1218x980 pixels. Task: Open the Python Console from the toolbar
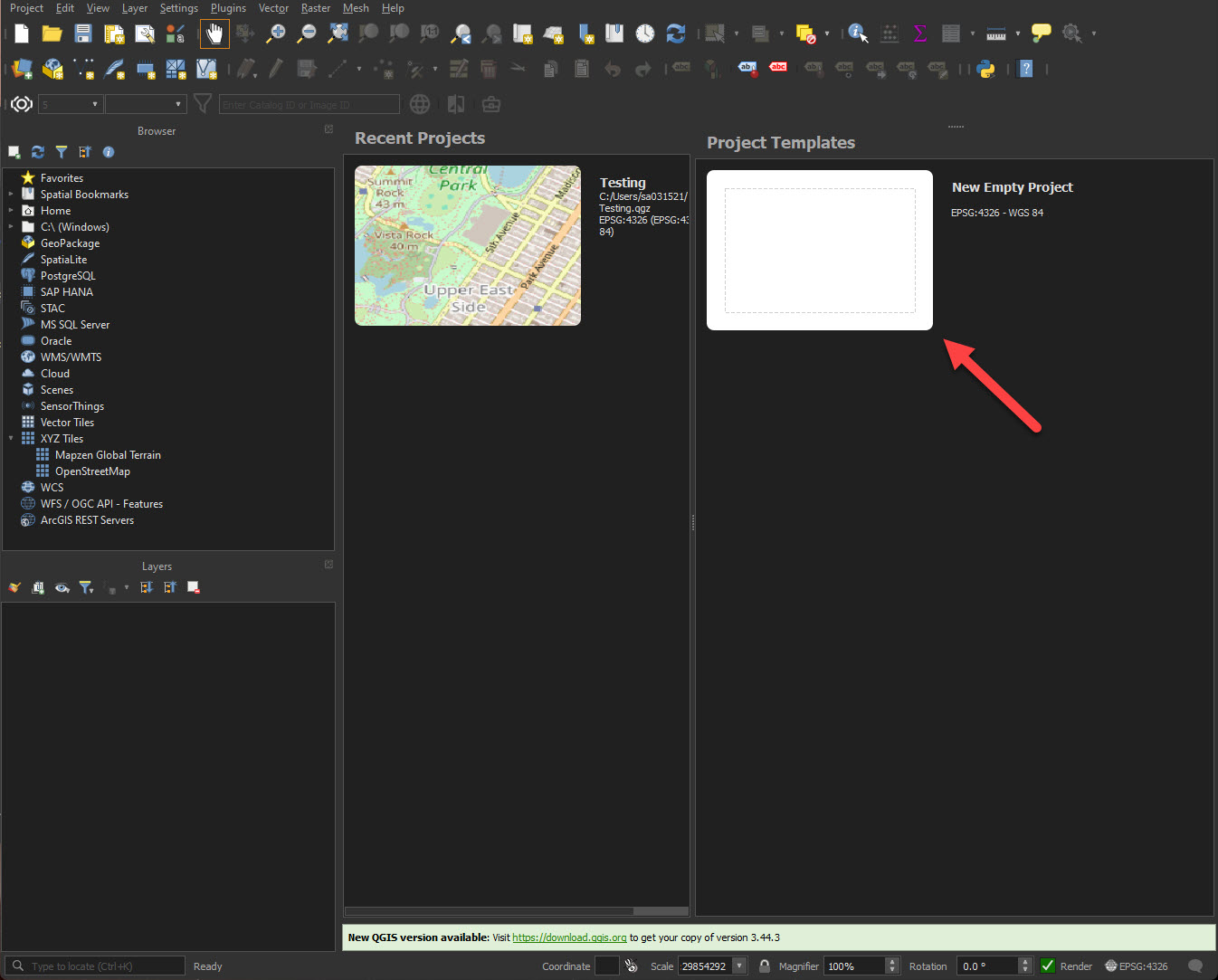click(985, 69)
